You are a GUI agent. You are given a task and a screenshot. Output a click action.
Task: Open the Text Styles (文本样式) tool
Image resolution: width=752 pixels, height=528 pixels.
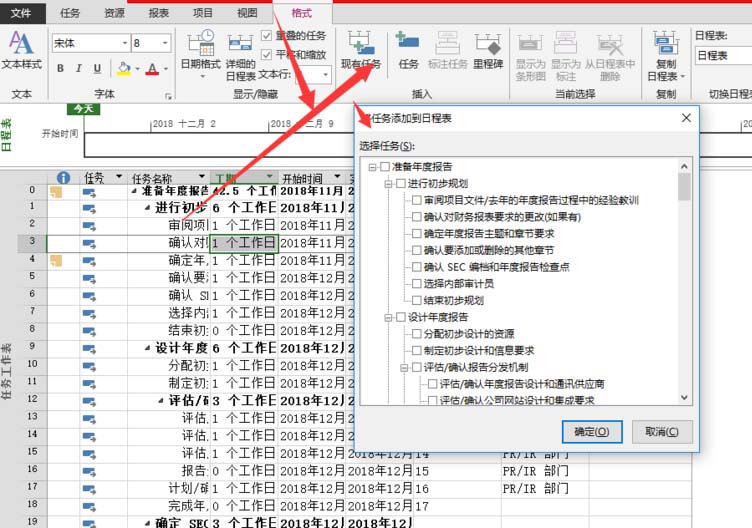pos(21,50)
